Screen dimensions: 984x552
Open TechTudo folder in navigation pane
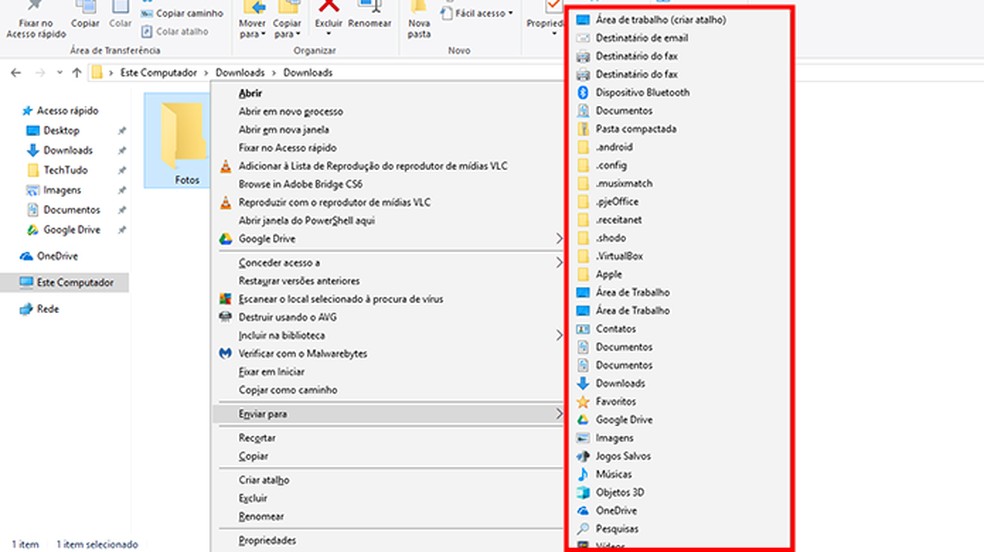tap(58, 170)
